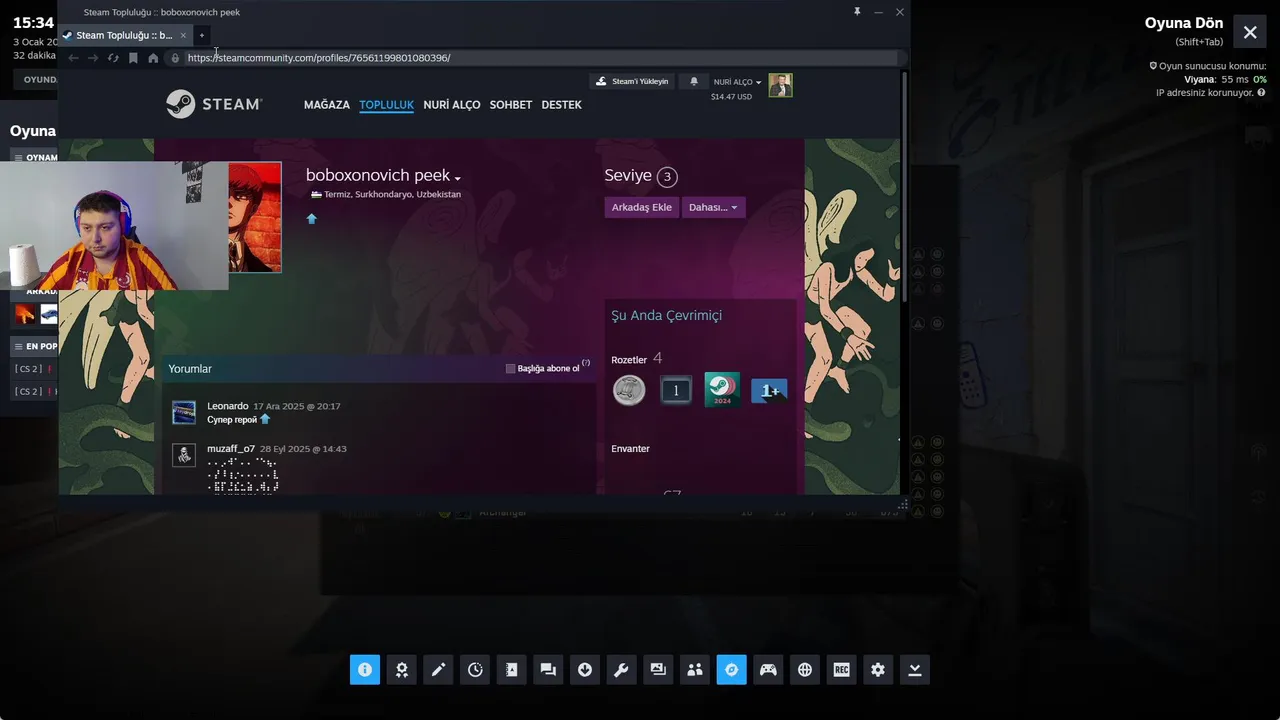Click the browser window resize grip
Viewport: 1280px width, 720px height.
coord(902,505)
